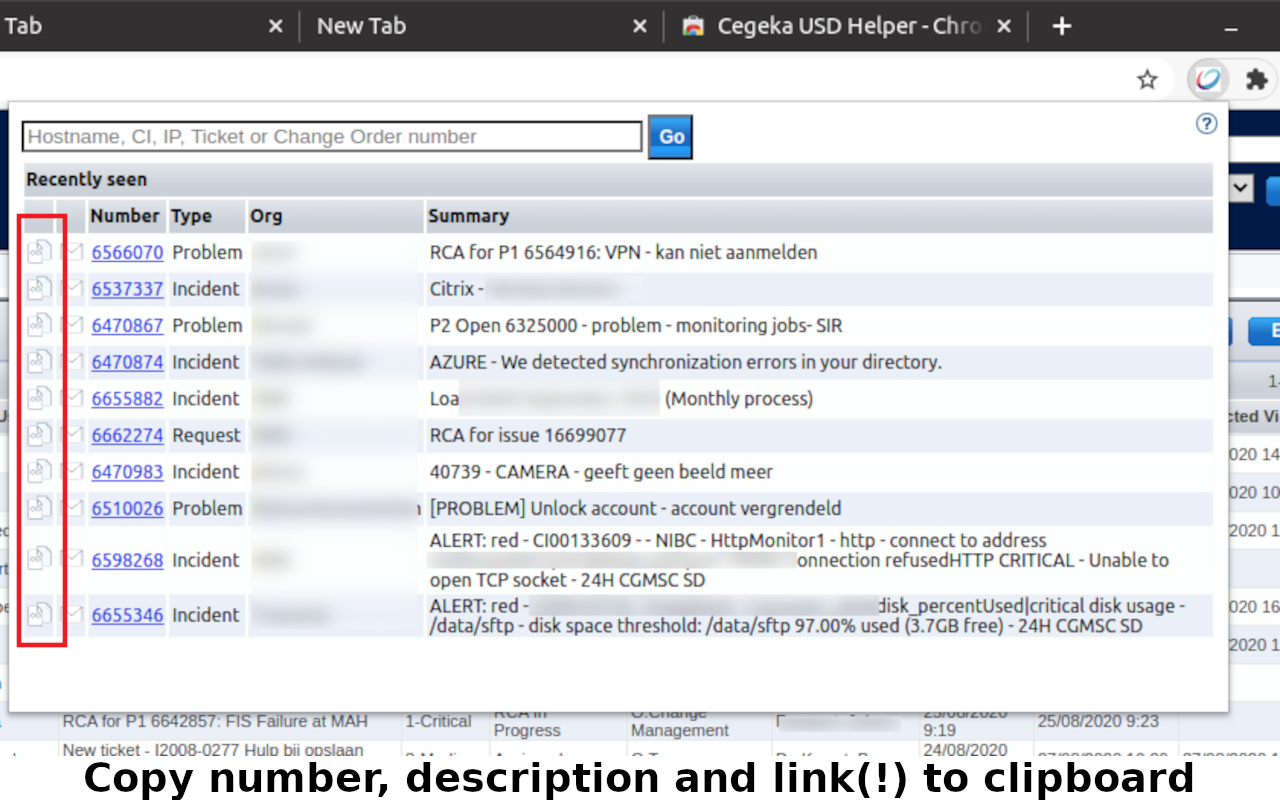Click 'RCA for P1 6642857' row in background page

pyautogui.click(x=215, y=721)
